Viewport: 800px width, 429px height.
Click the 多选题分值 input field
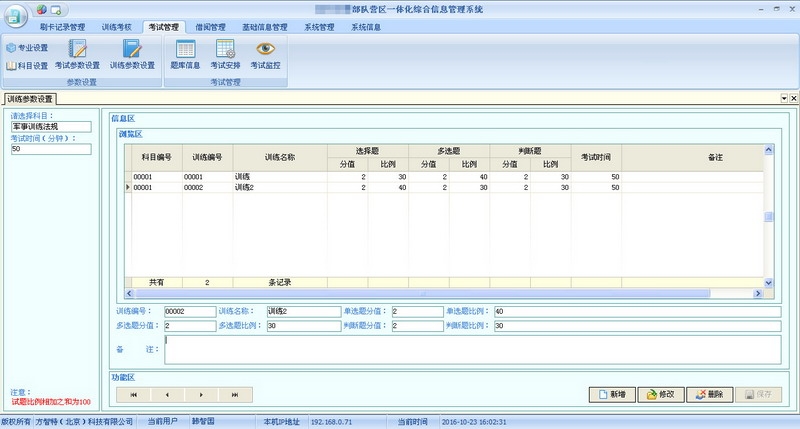190,325
